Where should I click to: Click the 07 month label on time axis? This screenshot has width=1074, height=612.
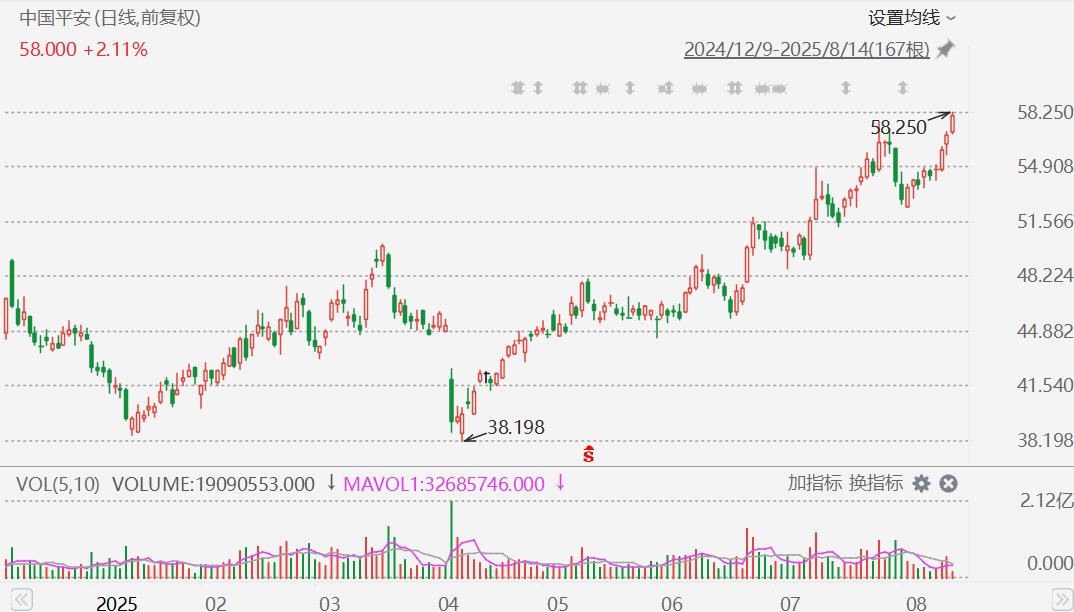point(790,603)
